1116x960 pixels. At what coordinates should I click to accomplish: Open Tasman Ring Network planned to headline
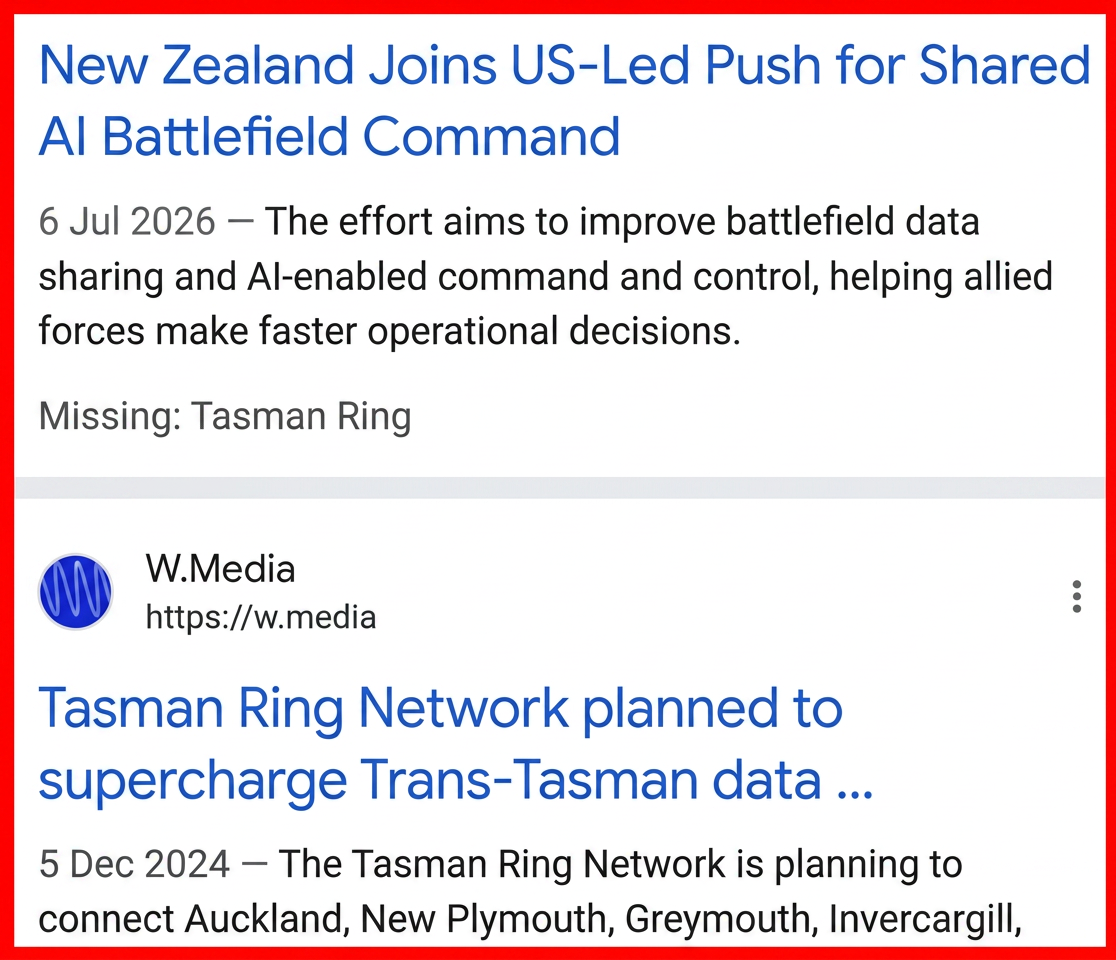(x=441, y=709)
